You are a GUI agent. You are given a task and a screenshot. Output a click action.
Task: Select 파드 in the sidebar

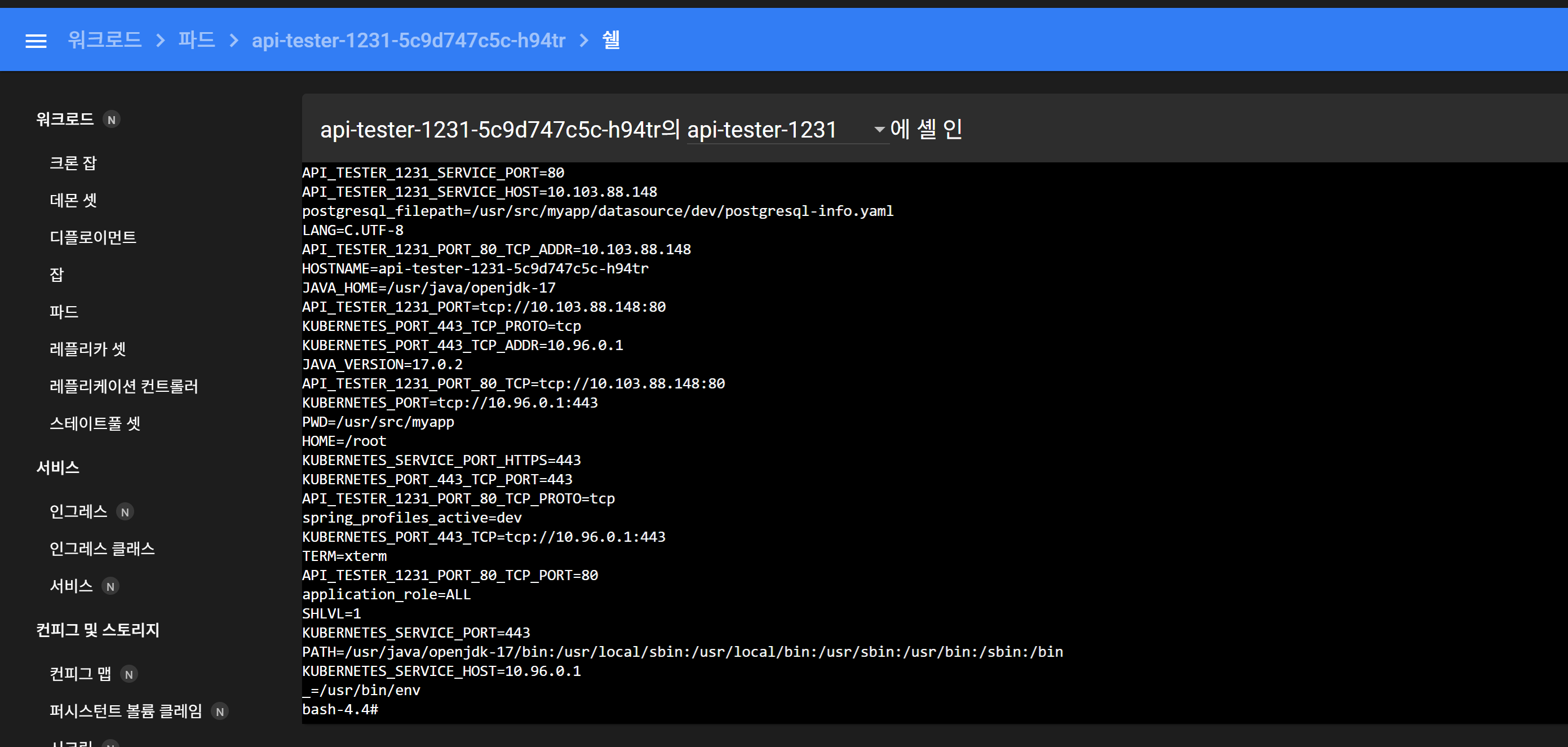[64, 312]
